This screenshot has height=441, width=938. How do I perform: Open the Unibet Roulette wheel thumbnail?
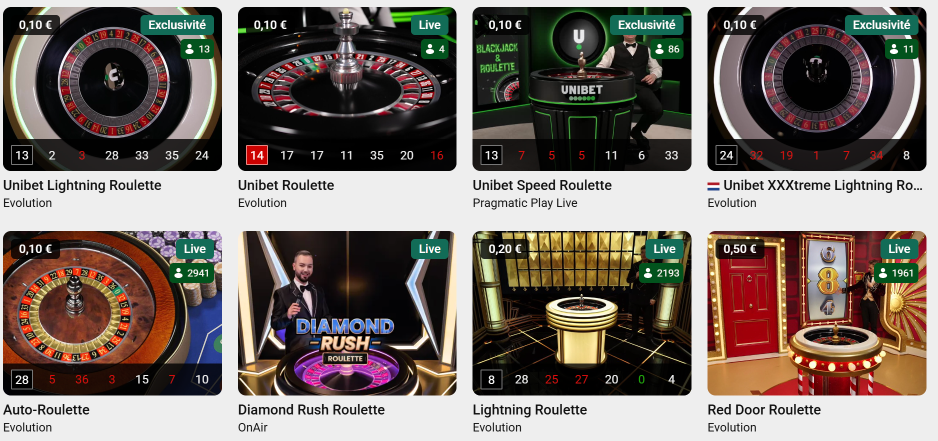(347, 89)
